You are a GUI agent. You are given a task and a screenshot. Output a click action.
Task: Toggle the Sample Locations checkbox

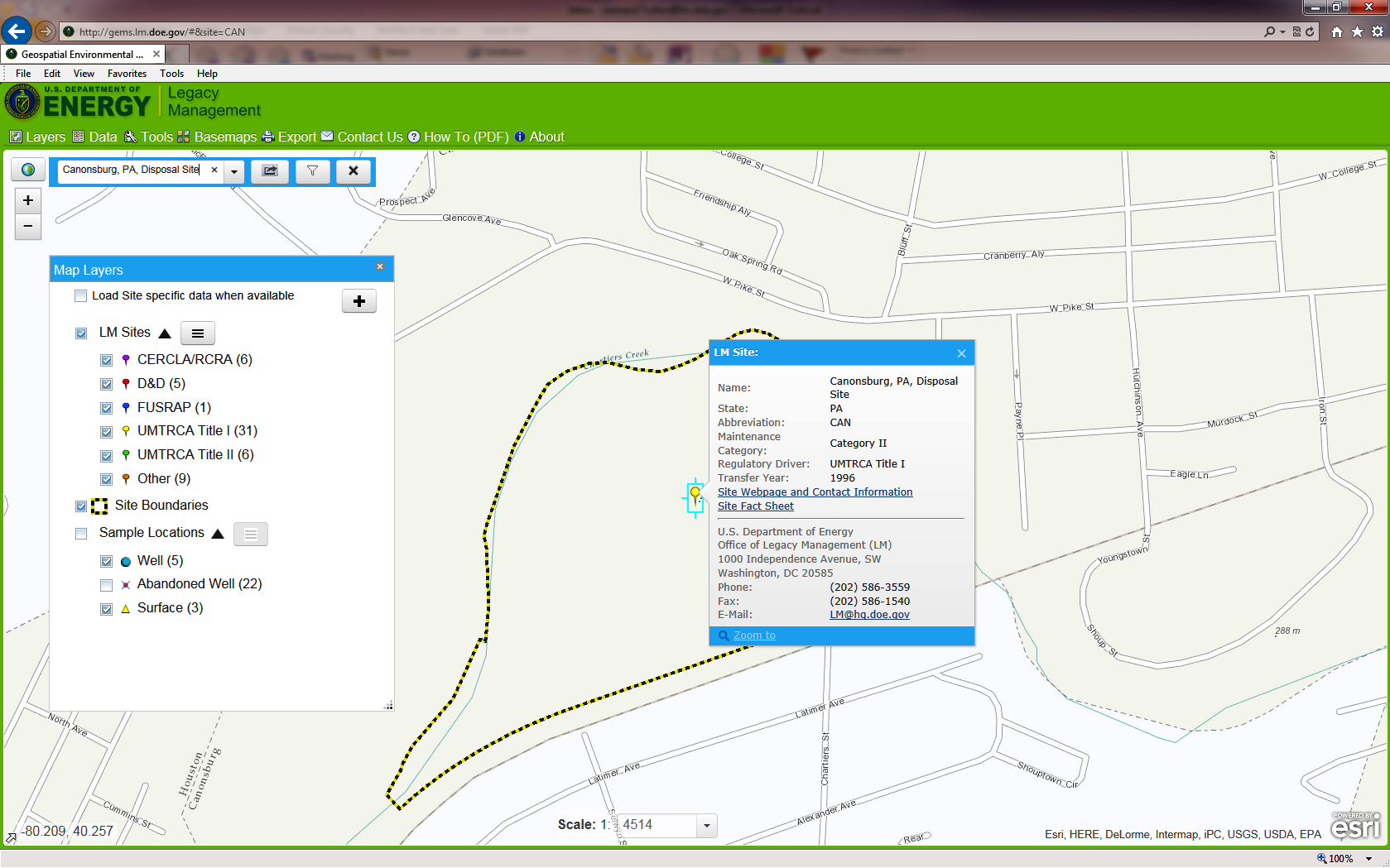pos(81,534)
